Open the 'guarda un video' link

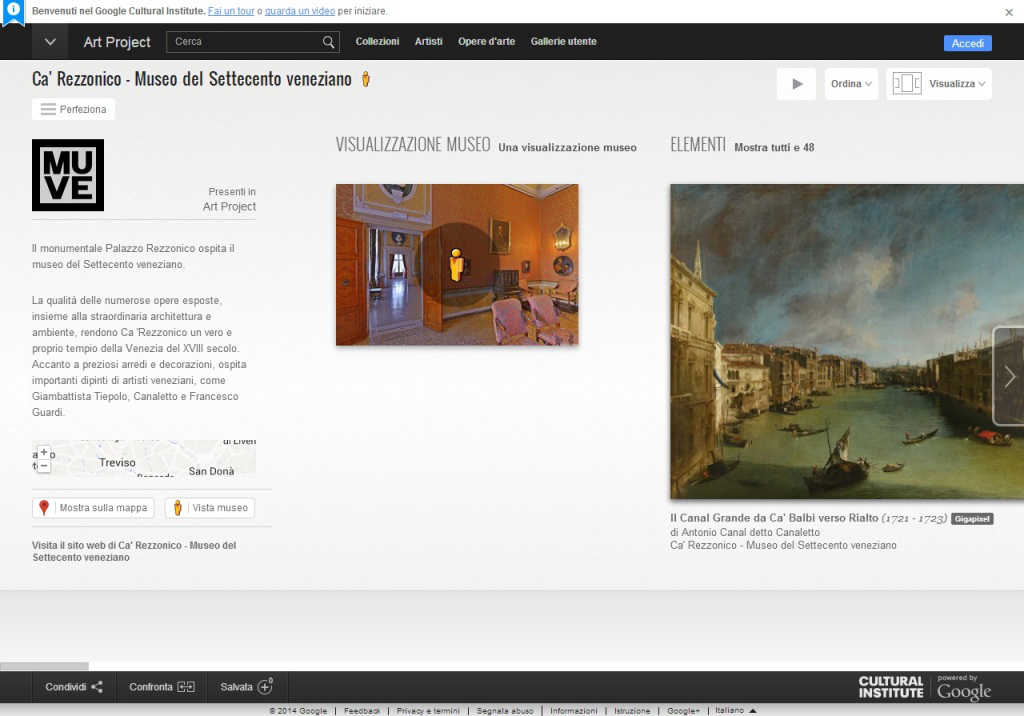coord(300,11)
